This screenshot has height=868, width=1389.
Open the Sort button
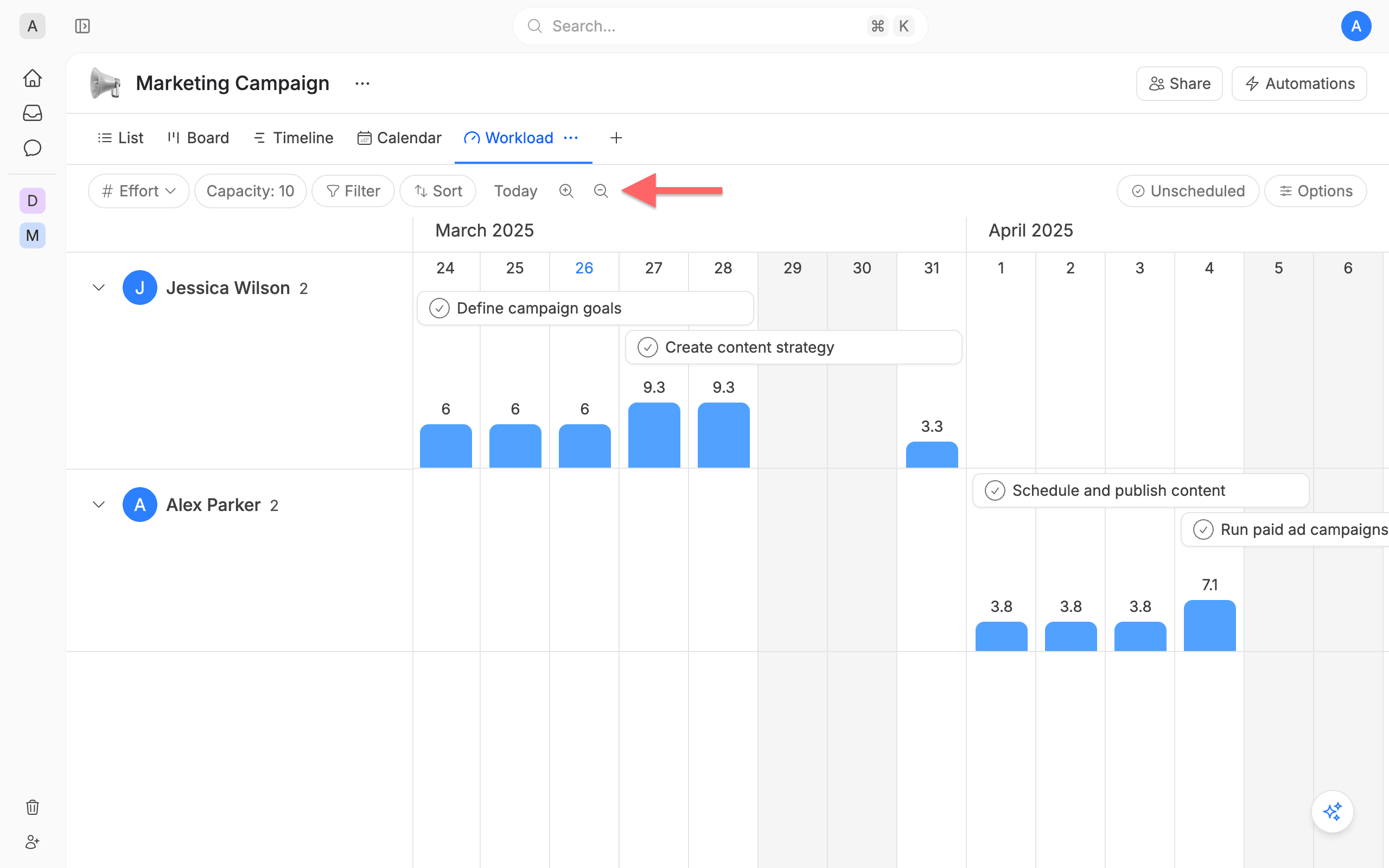click(x=438, y=190)
